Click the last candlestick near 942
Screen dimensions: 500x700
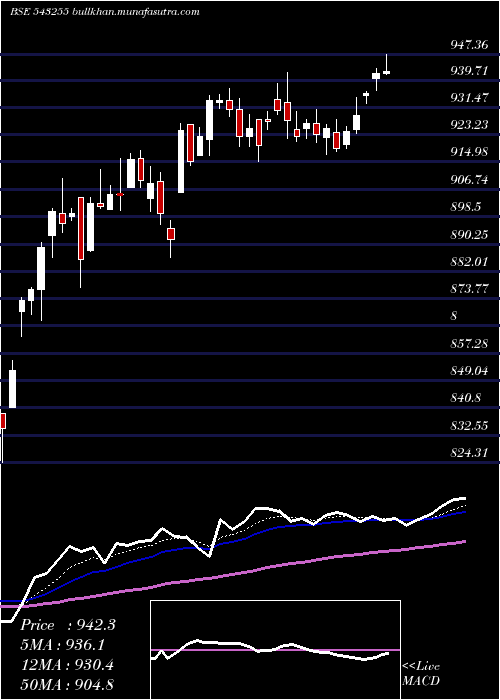[387, 72]
